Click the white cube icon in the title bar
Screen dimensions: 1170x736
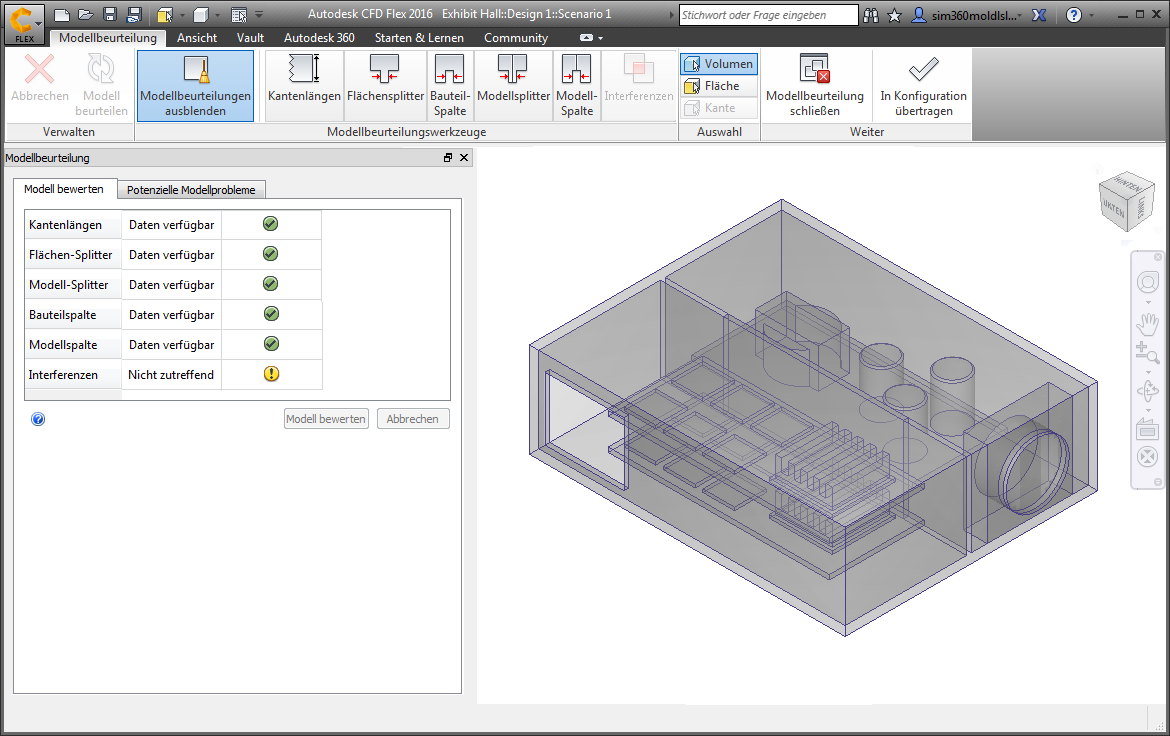click(x=200, y=15)
